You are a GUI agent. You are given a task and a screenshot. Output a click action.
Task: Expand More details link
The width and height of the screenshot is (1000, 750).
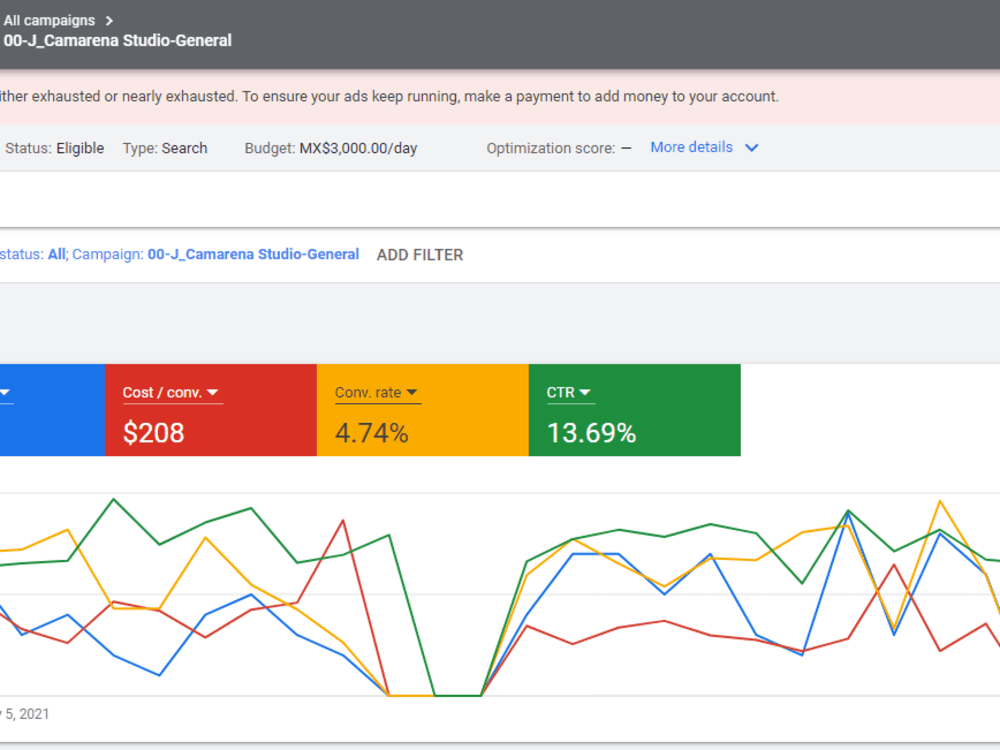tap(691, 147)
